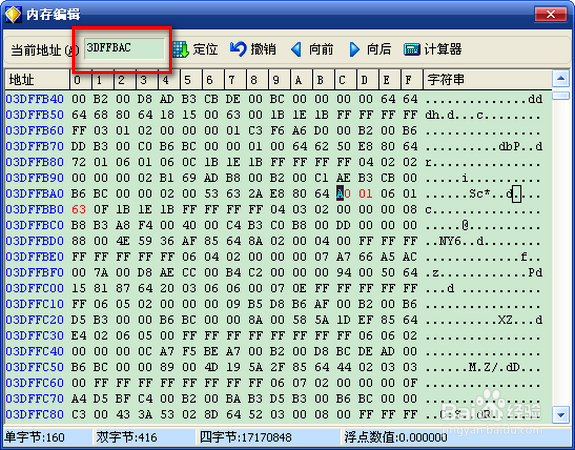Click byte B2 in row 03DFFB40
575x450 pixels.
click(x=101, y=99)
